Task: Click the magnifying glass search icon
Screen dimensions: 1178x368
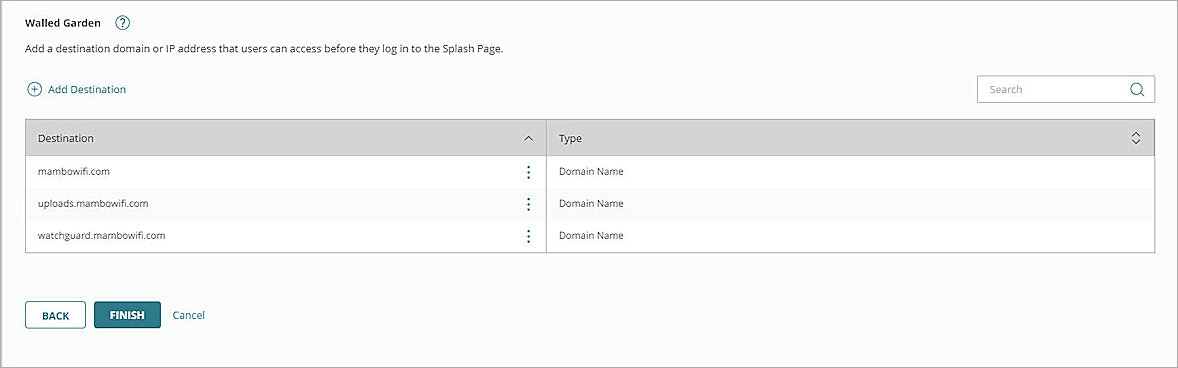Action: tap(1137, 89)
